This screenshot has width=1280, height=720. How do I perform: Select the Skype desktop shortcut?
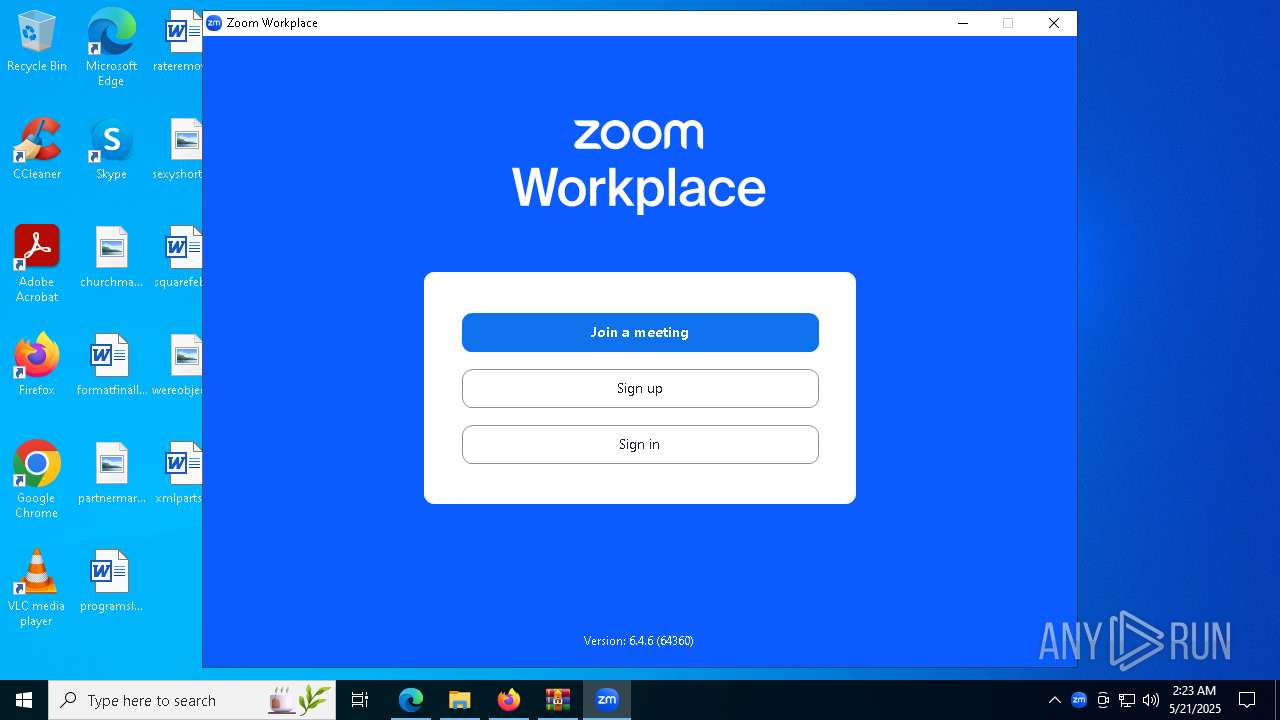[111, 149]
